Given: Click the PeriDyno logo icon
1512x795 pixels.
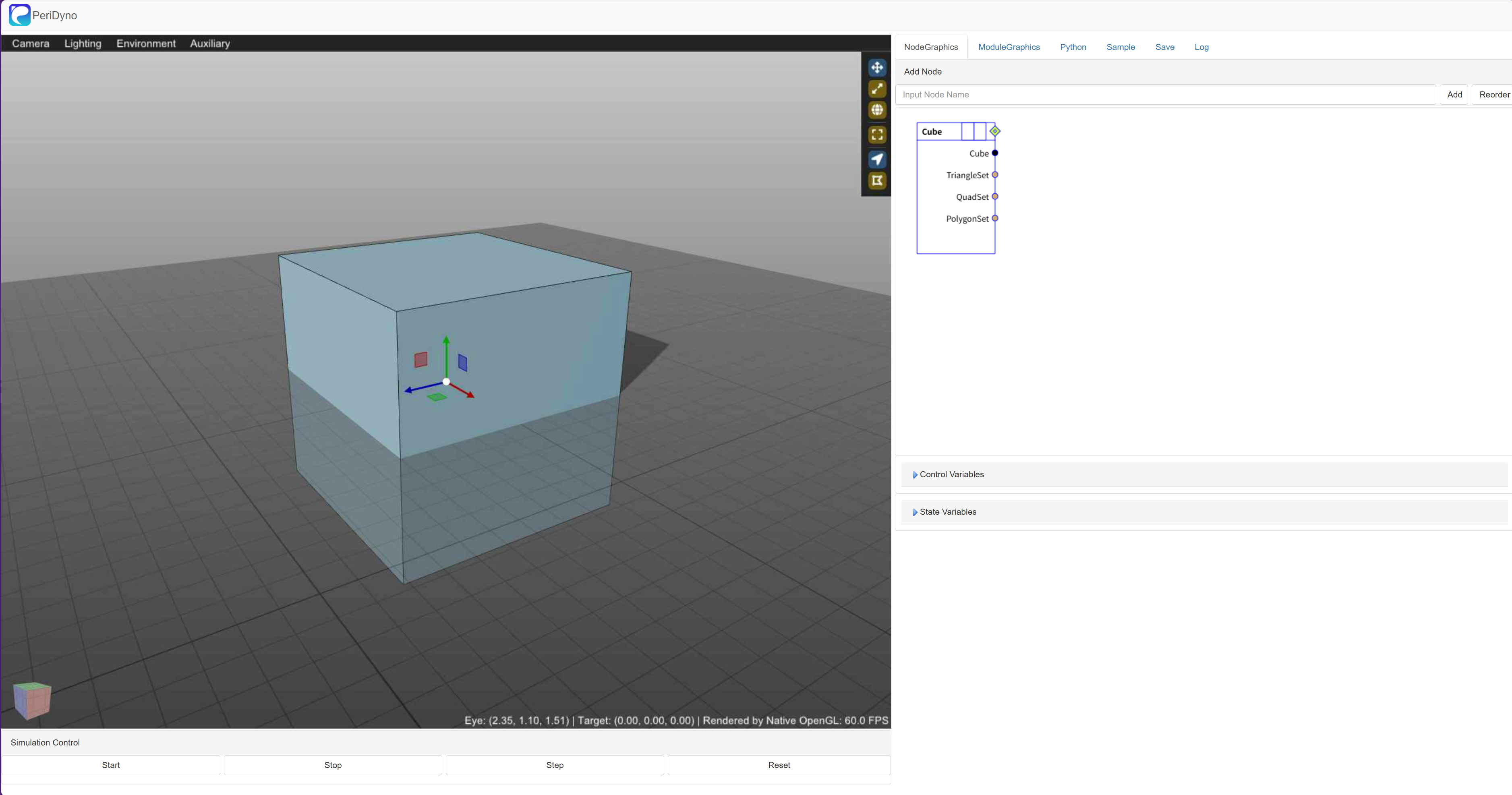Looking at the screenshot, I should [x=19, y=15].
